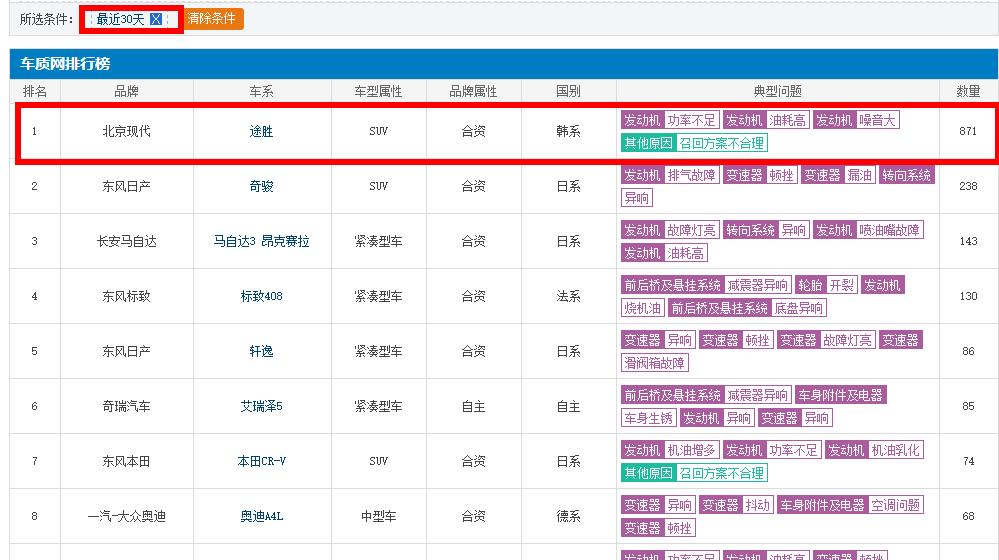This screenshot has width=999, height=560.
Task: Click the count value 238
Action: coord(968,186)
